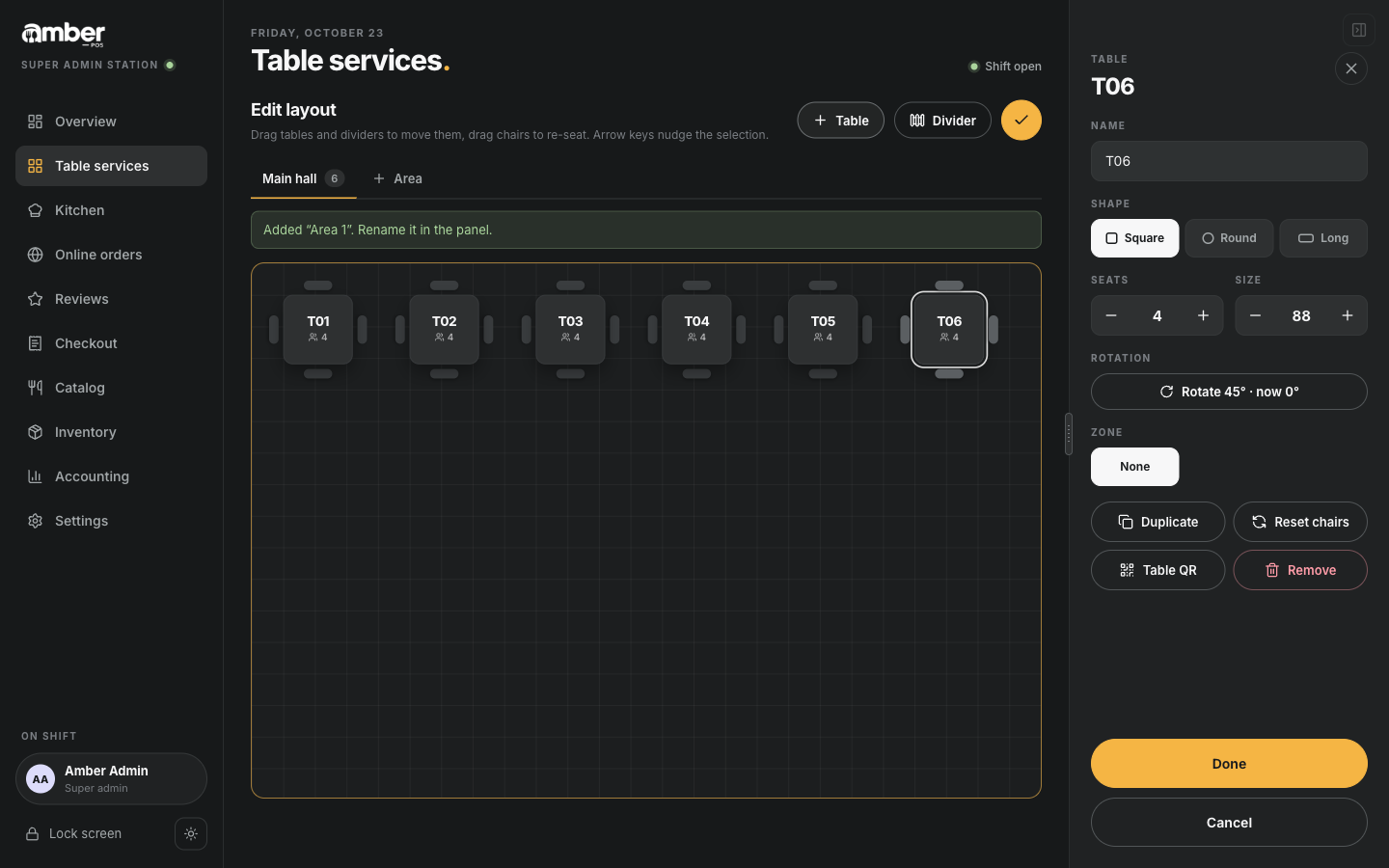This screenshot has height=868, width=1389.
Task: Open the Reviews page
Action: (x=111, y=299)
